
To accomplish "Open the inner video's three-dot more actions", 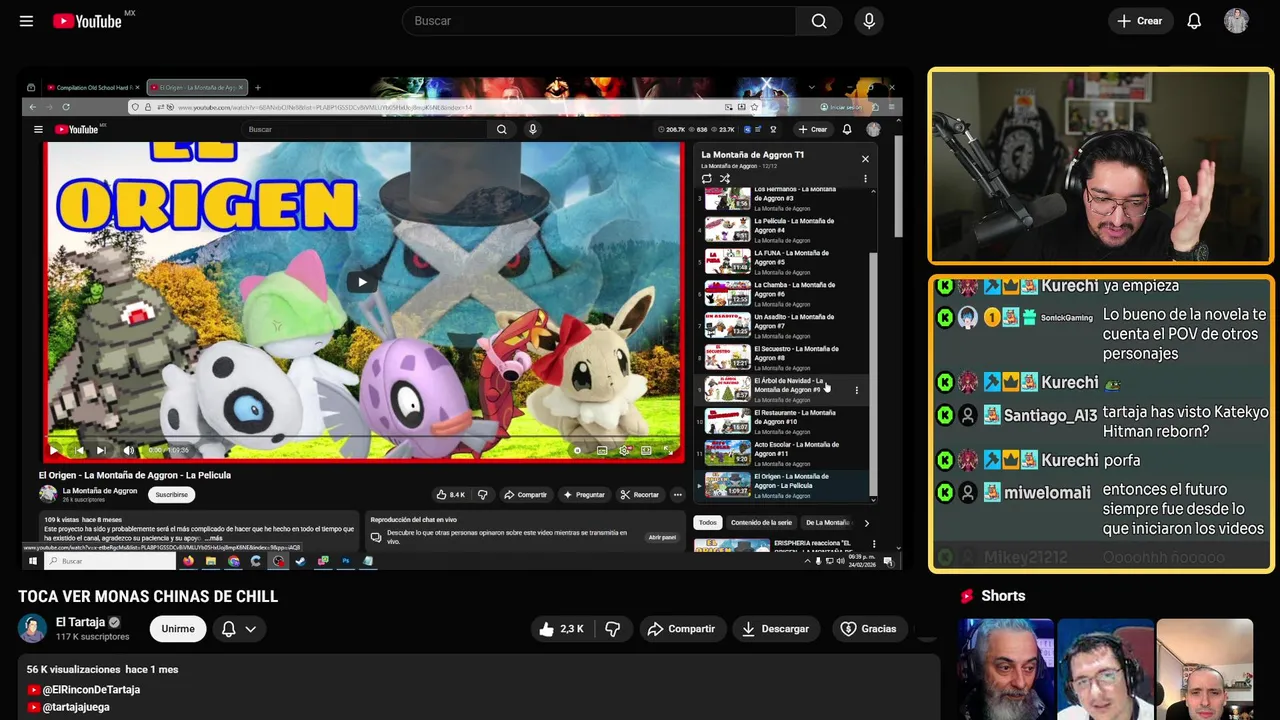I will 677,495.
